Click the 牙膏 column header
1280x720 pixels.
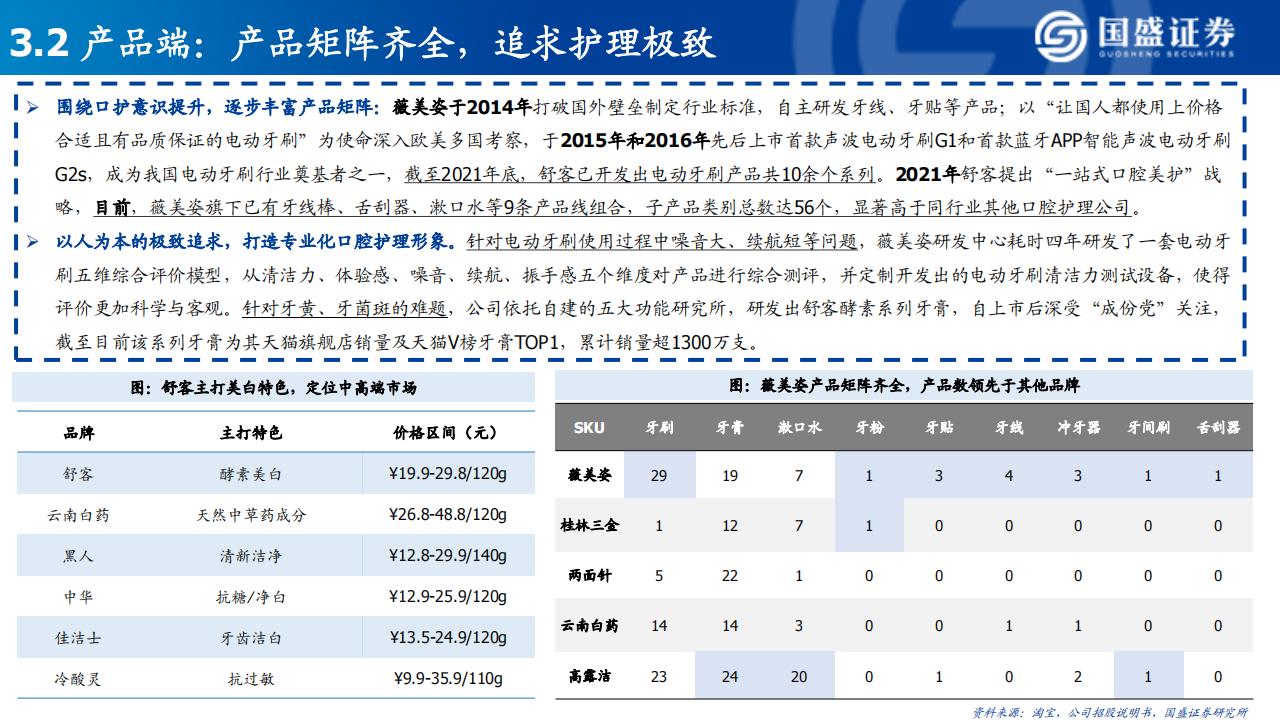tap(729, 427)
